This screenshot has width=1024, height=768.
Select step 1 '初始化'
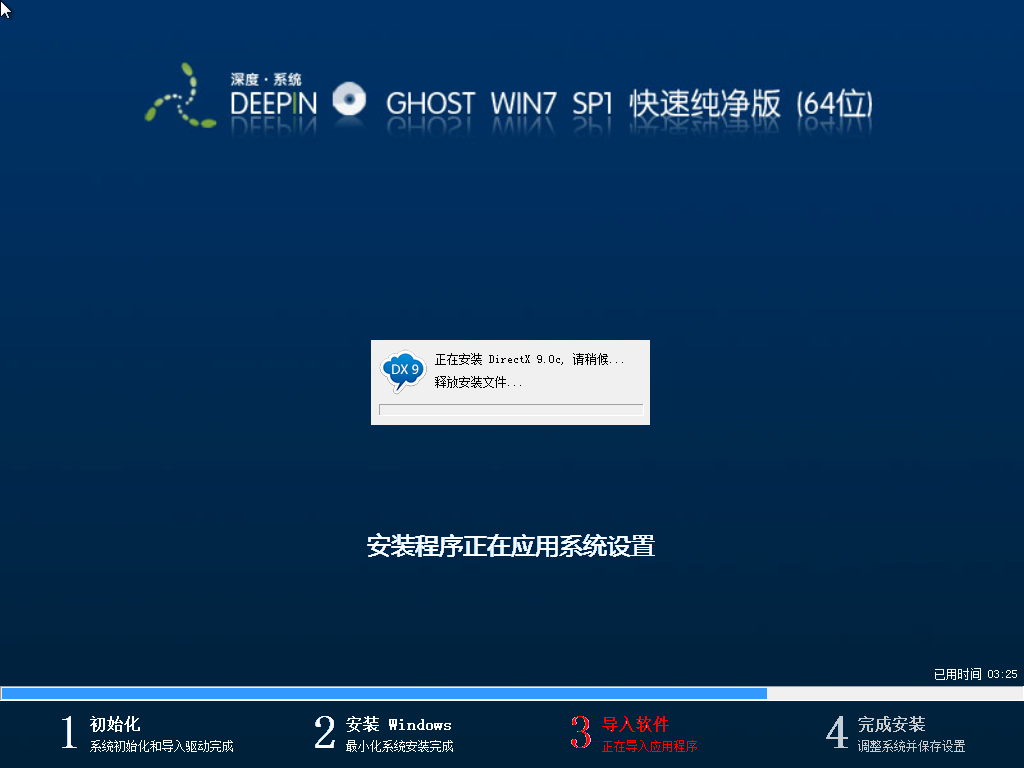[115, 724]
